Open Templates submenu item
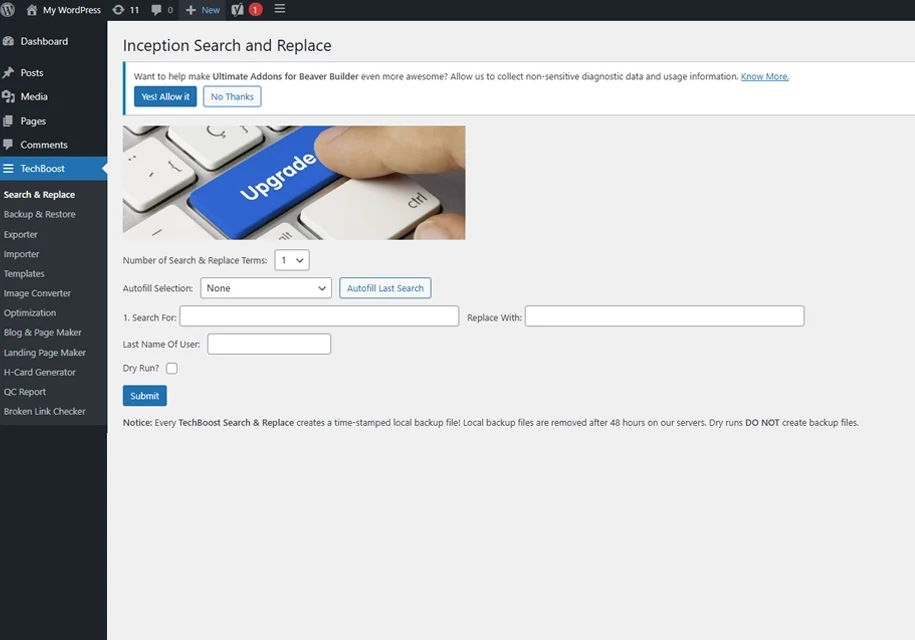 [x=24, y=274]
